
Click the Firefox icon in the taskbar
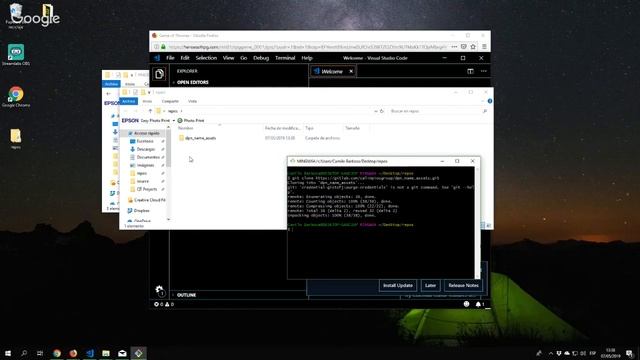73,353
